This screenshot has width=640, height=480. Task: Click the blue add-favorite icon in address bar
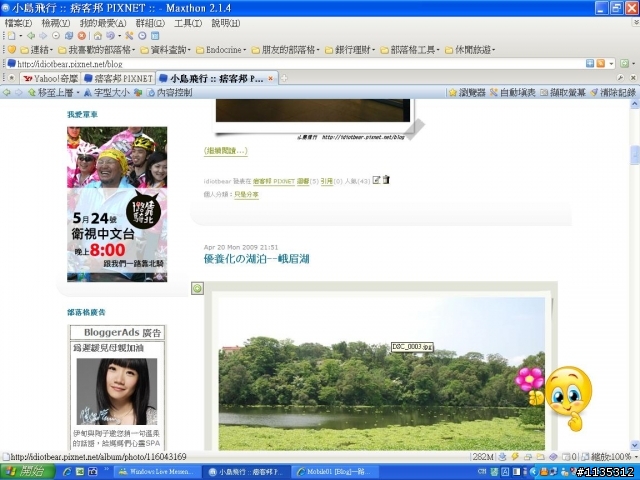tap(590, 63)
